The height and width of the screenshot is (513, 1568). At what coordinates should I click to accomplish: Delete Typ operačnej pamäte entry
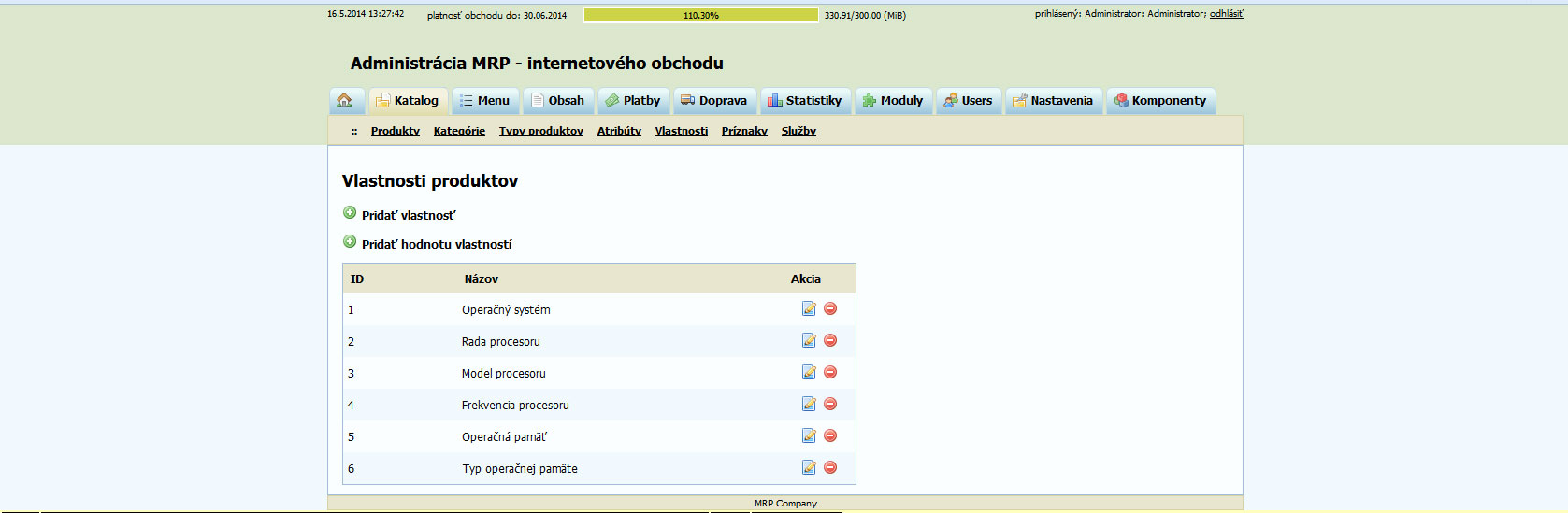tap(830, 468)
